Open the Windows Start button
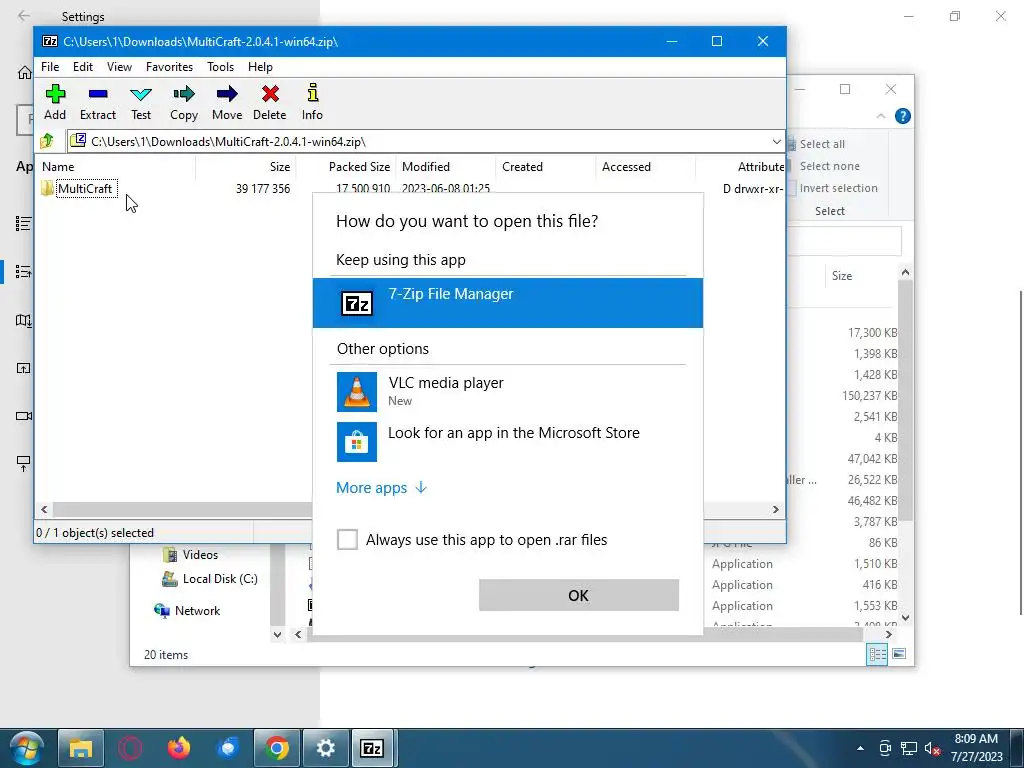 click(x=26, y=748)
